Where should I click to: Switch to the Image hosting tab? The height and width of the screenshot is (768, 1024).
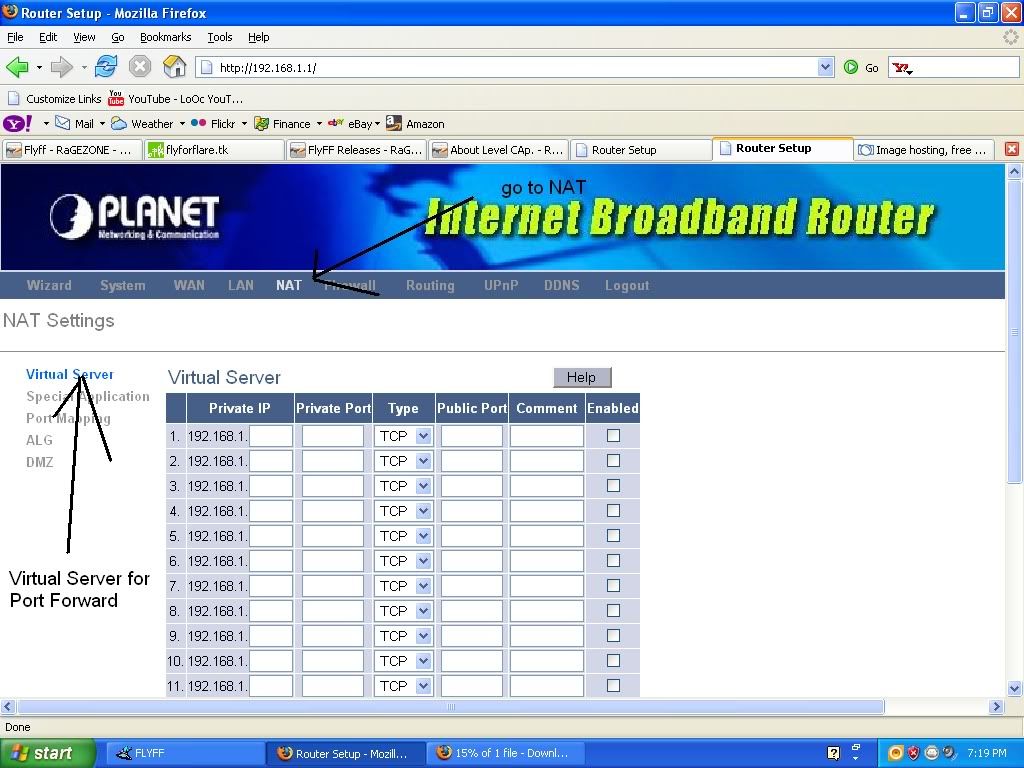click(x=923, y=150)
